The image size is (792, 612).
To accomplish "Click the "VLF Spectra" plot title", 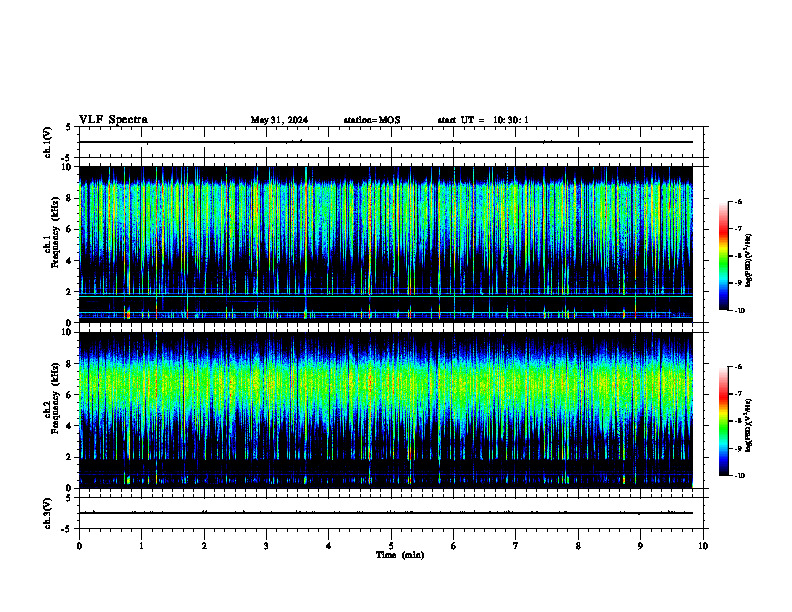I will (x=113, y=120).
